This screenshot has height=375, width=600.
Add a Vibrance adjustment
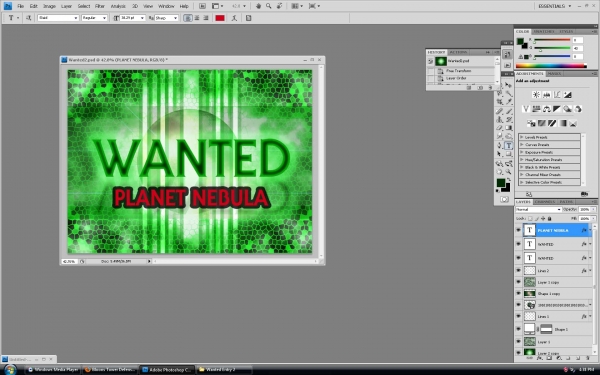pos(526,109)
